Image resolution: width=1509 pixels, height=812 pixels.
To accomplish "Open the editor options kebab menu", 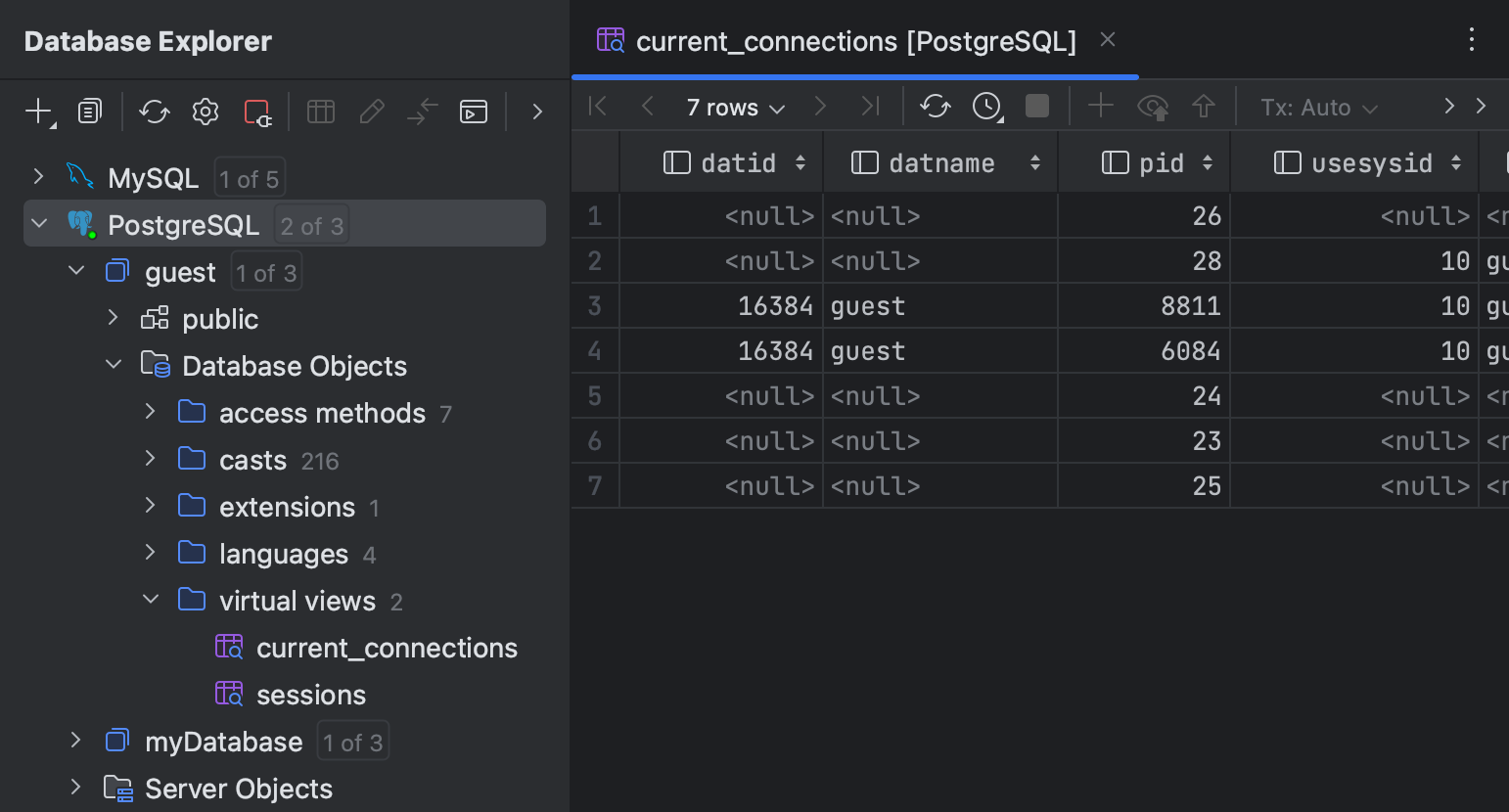I will 1472,39.
